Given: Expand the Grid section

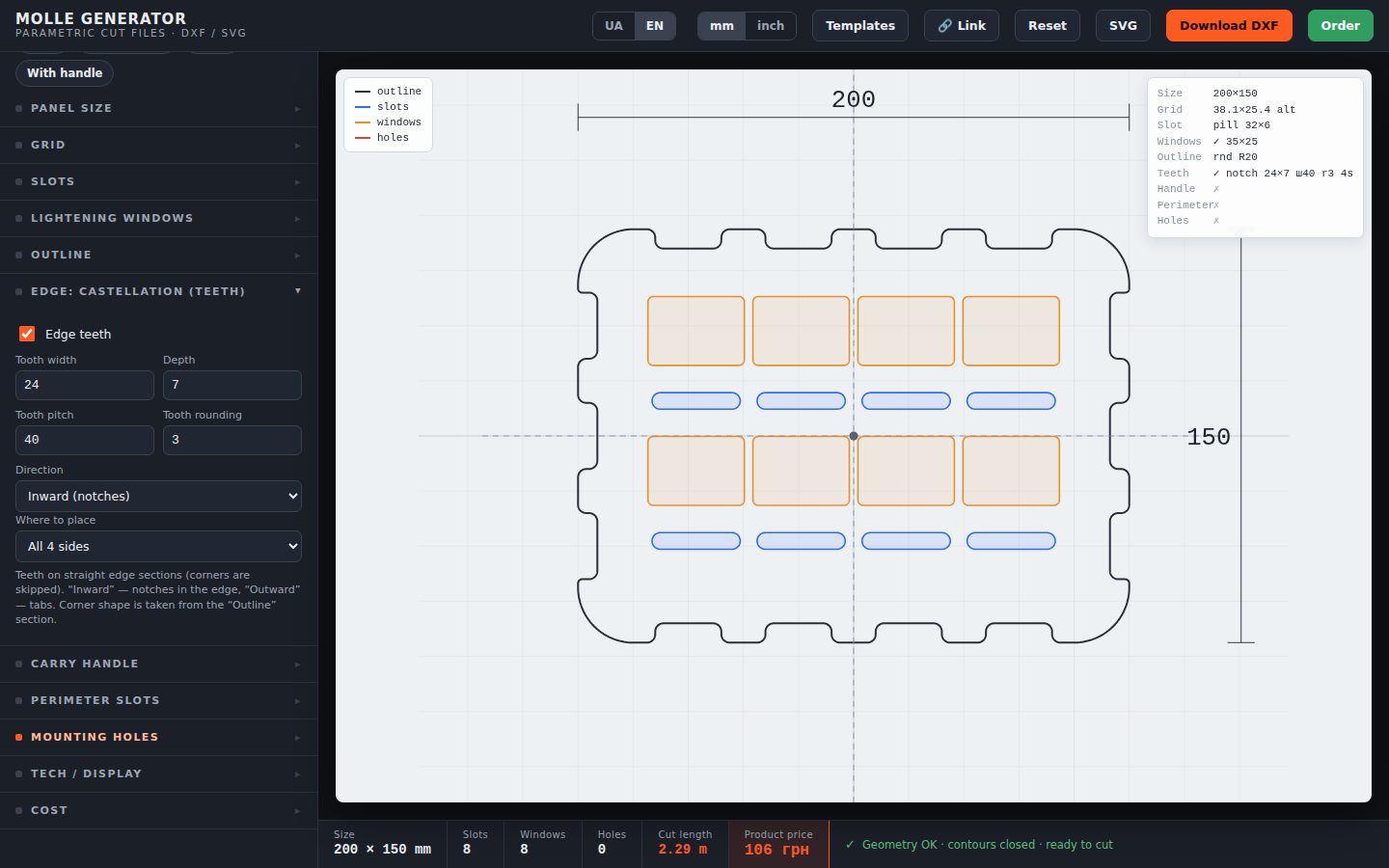Looking at the screenshot, I should click(x=158, y=145).
